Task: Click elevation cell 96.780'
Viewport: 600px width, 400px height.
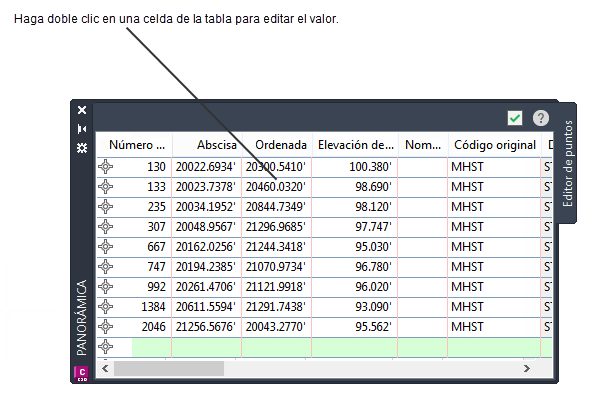Action: click(355, 267)
